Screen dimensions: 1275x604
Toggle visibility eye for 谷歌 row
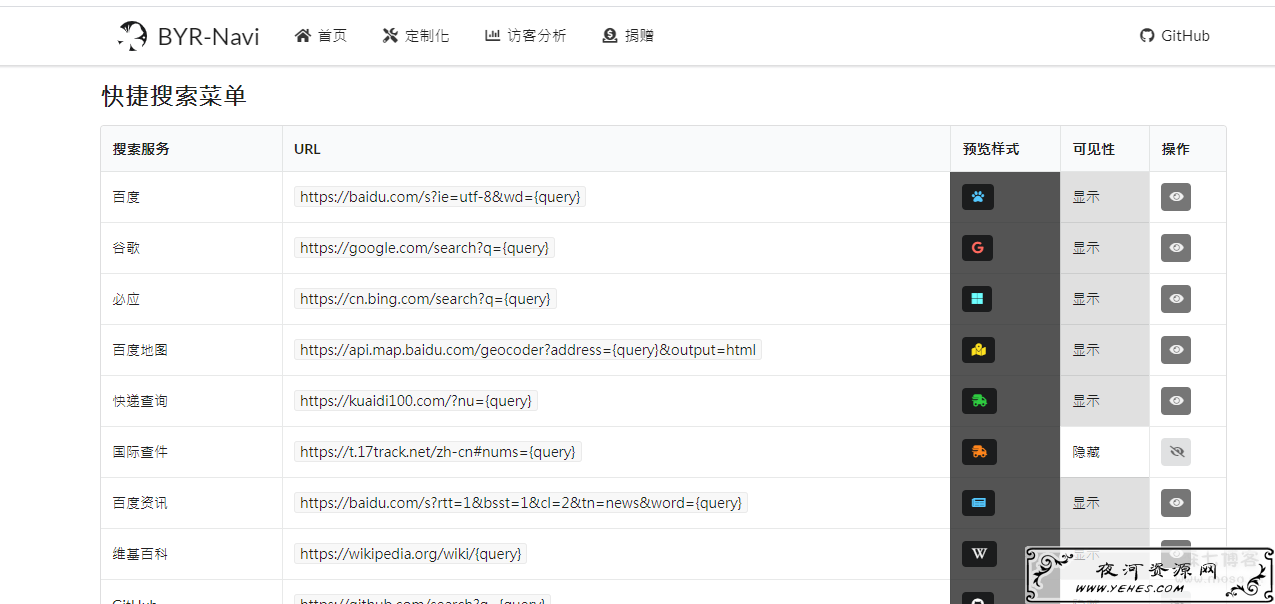1176,248
